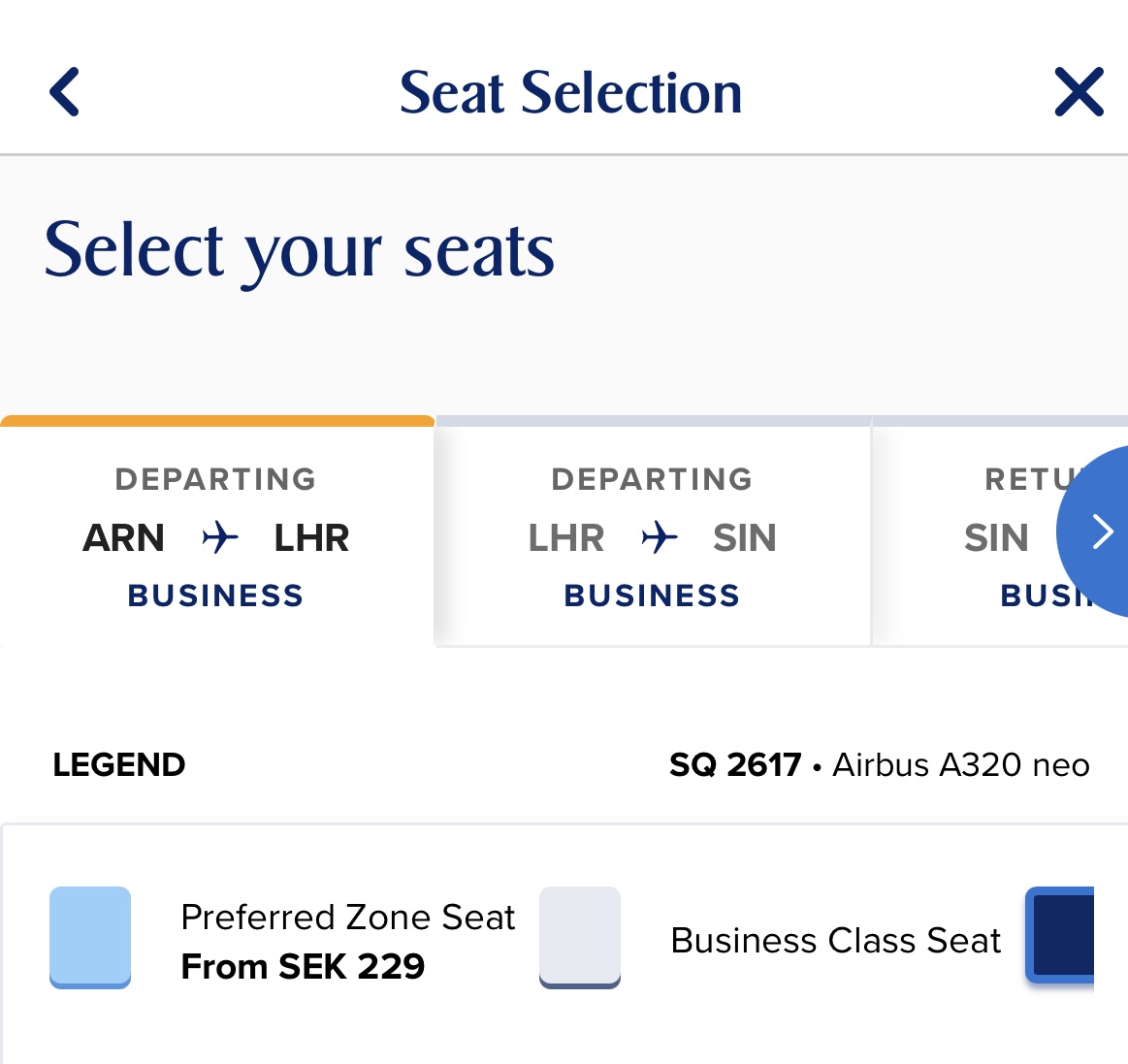Image resolution: width=1128 pixels, height=1064 pixels.
Task: Click the orange active tab indicator bar
Action: click(x=217, y=421)
